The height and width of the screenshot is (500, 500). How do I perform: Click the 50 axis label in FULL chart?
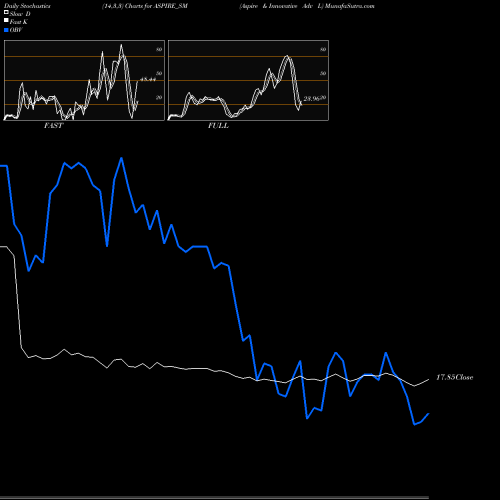[x=323, y=73]
